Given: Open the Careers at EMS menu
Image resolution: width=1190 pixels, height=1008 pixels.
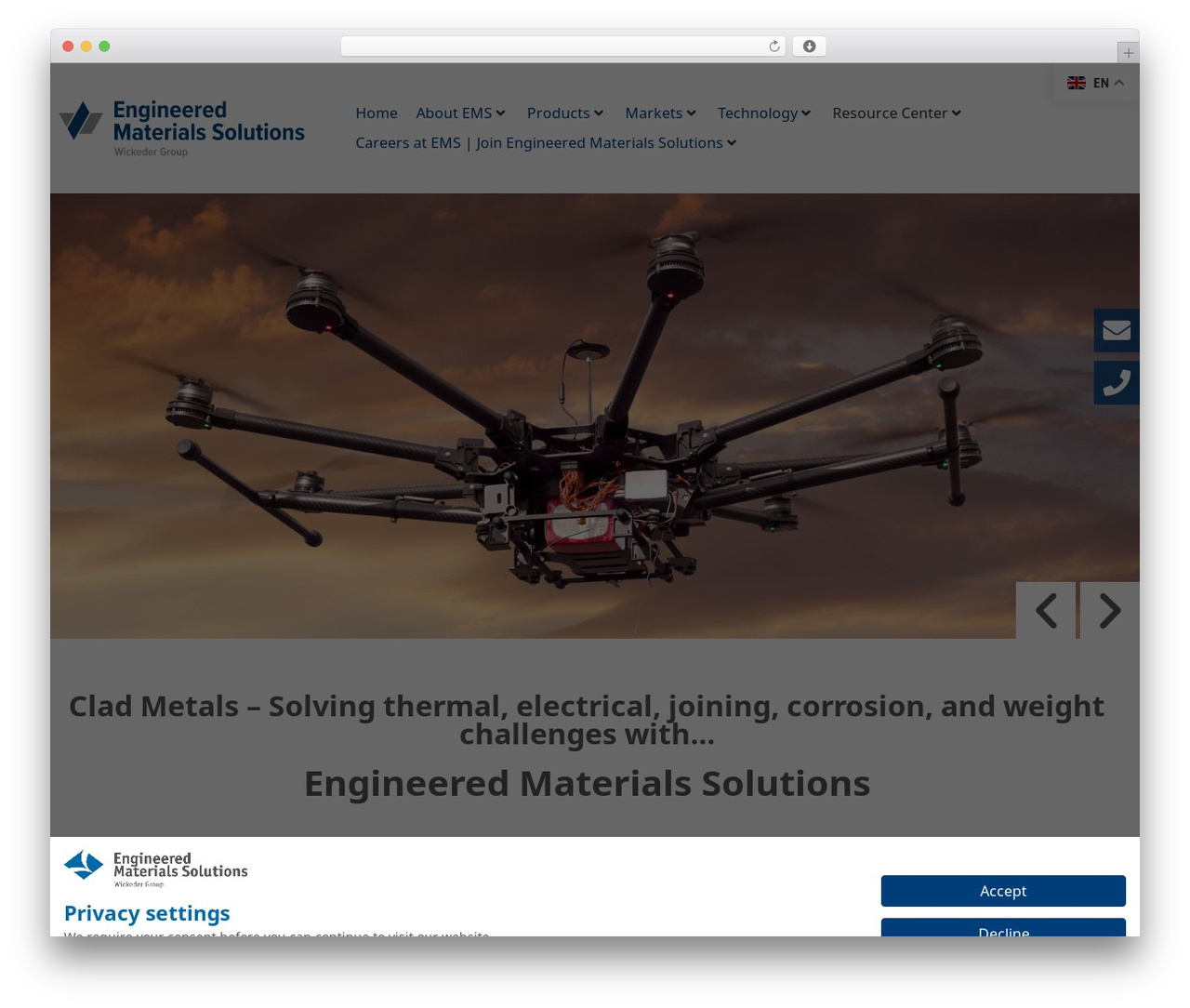Looking at the screenshot, I should tap(546, 143).
